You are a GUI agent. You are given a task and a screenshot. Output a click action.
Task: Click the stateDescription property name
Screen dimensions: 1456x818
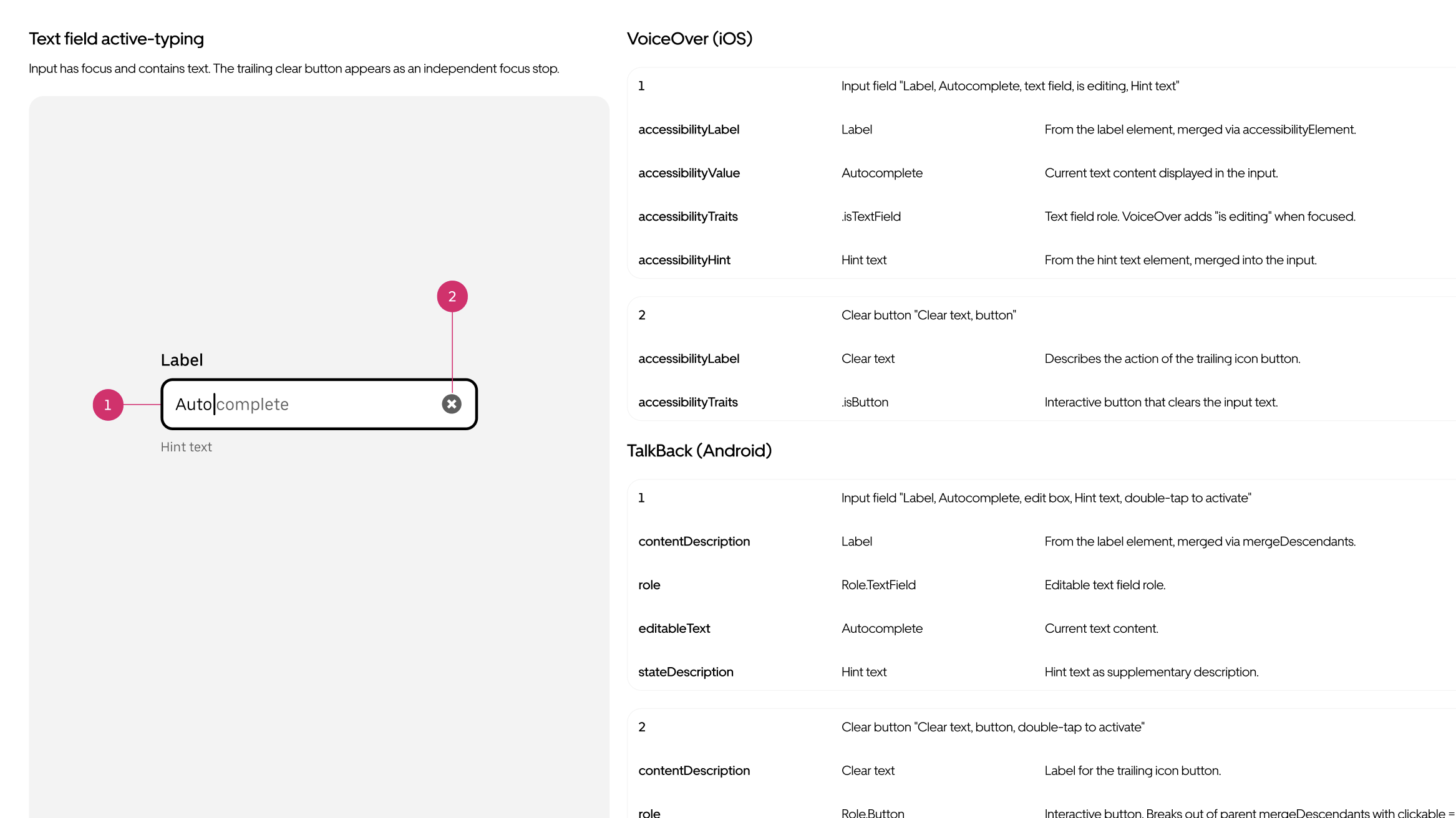point(686,672)
